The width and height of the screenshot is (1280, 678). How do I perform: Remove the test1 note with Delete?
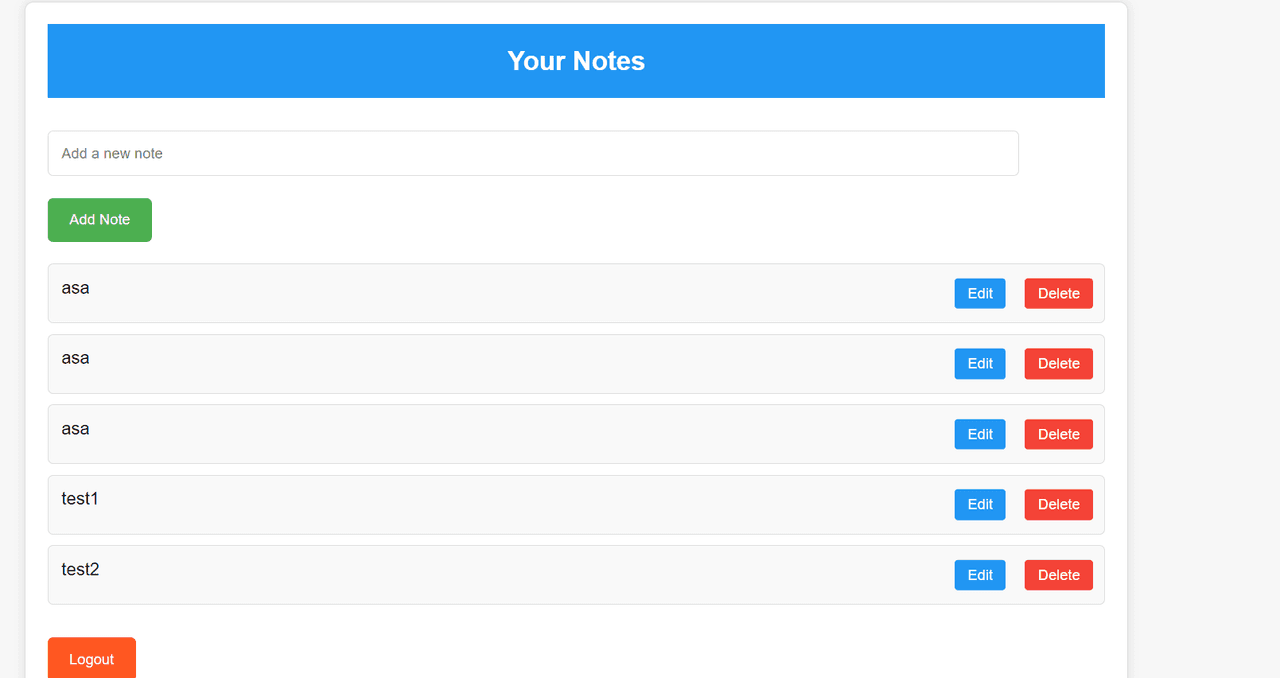pos(1058,505)
